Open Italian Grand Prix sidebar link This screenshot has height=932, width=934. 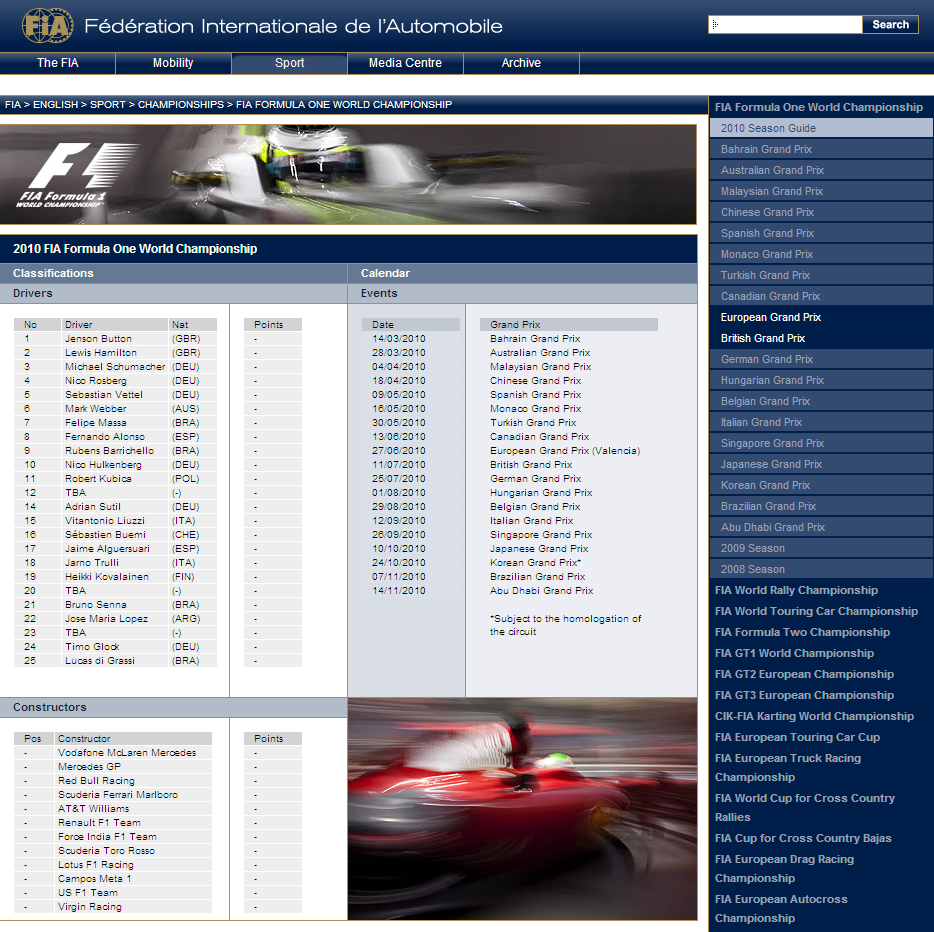[821, 422]
